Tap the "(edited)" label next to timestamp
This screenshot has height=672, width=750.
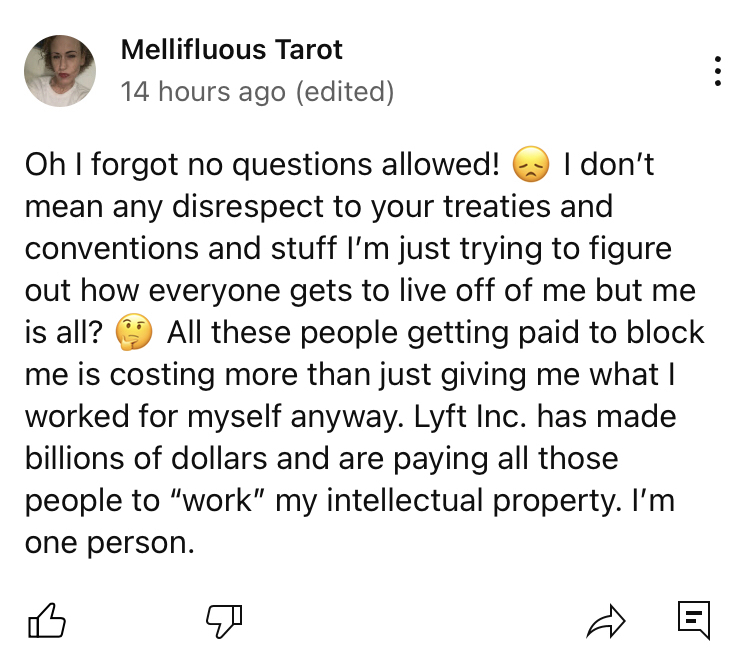345,92
